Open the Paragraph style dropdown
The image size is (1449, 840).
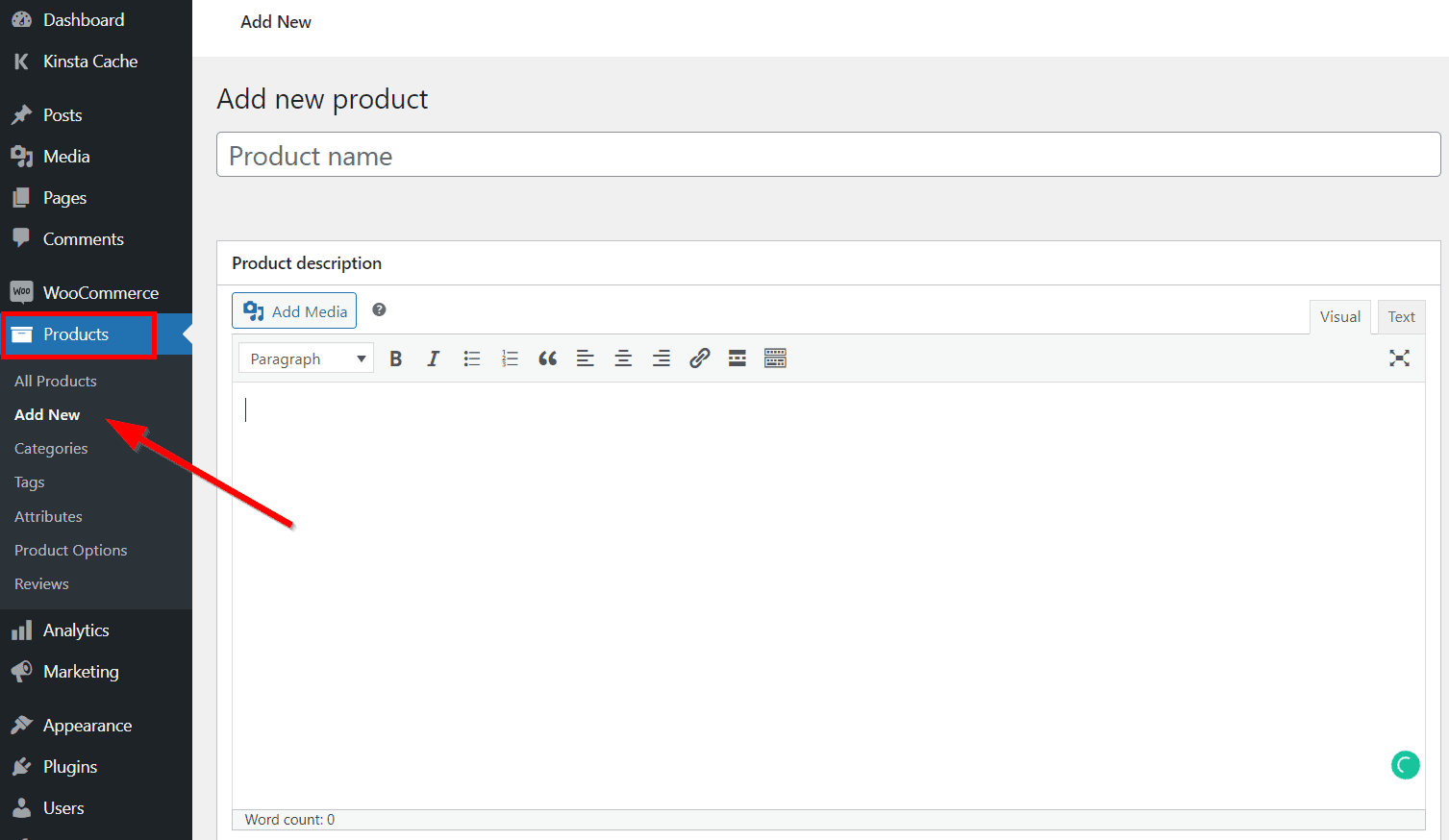305,358
